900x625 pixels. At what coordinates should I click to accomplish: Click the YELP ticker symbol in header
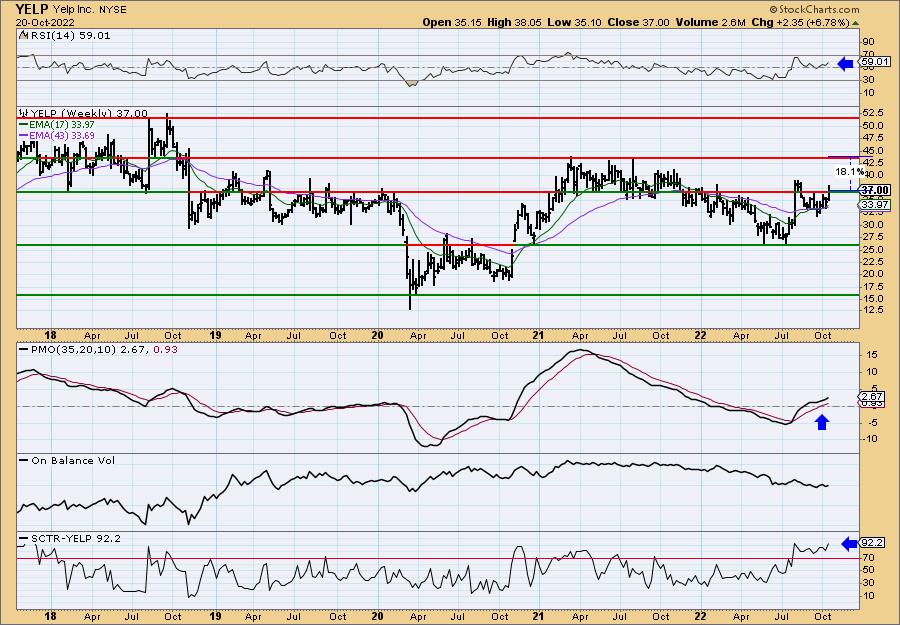click(x=32, y=9)
